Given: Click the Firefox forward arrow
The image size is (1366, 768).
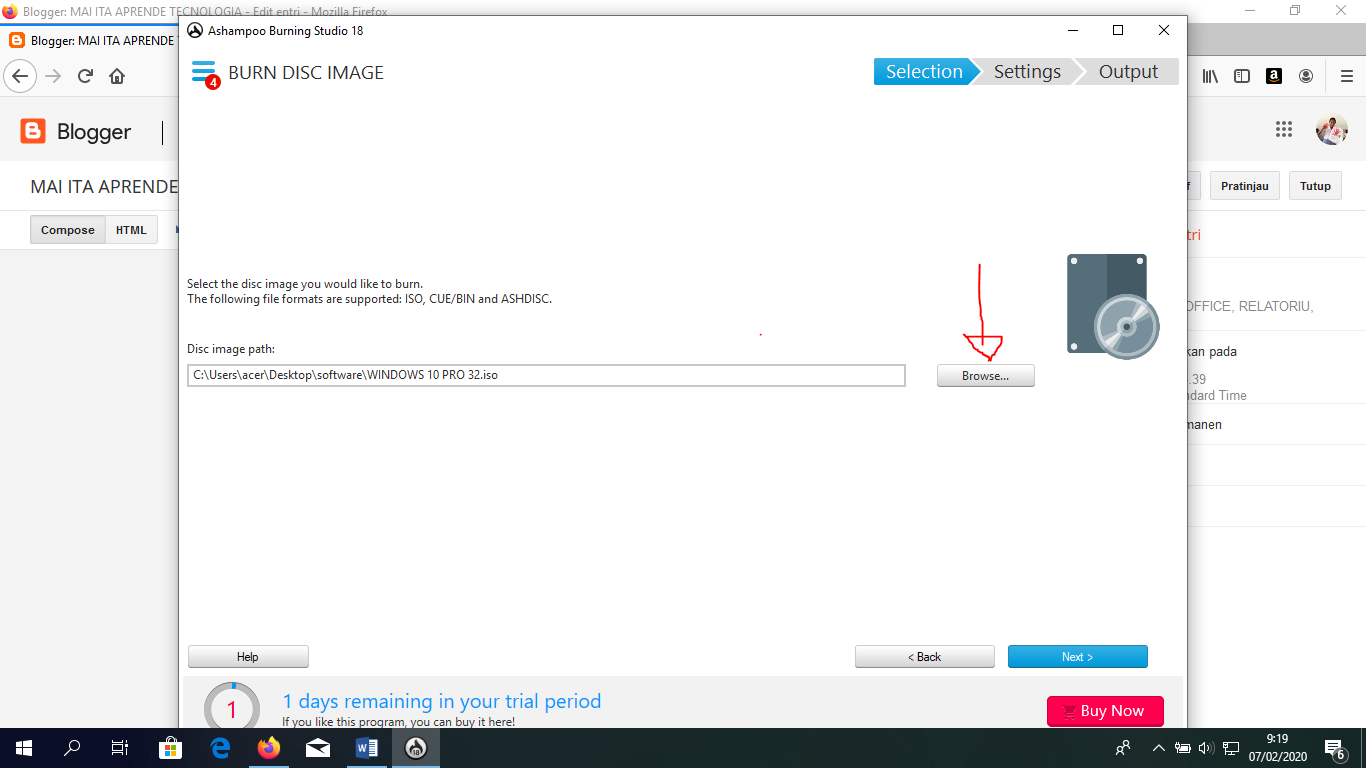Looking at the screenshot, I should (54, 76).
